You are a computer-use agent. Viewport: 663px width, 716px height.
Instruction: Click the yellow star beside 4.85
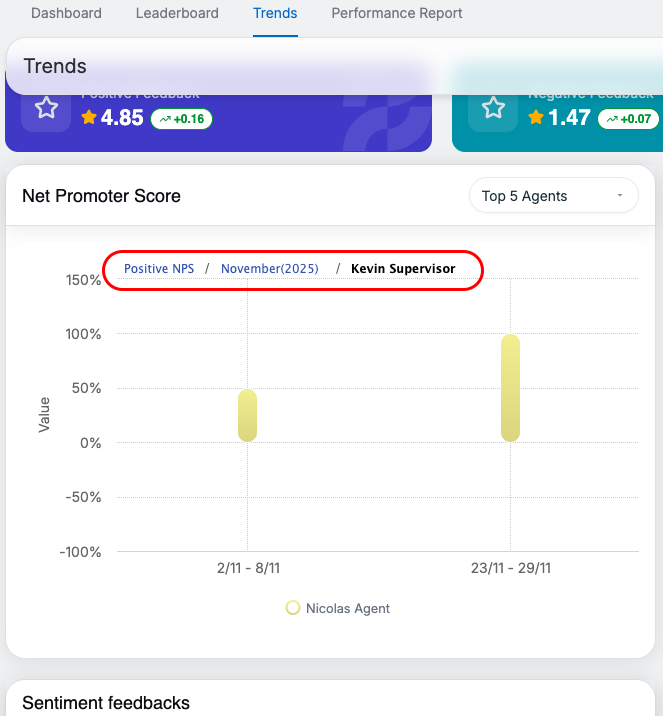tap(89, 118)
